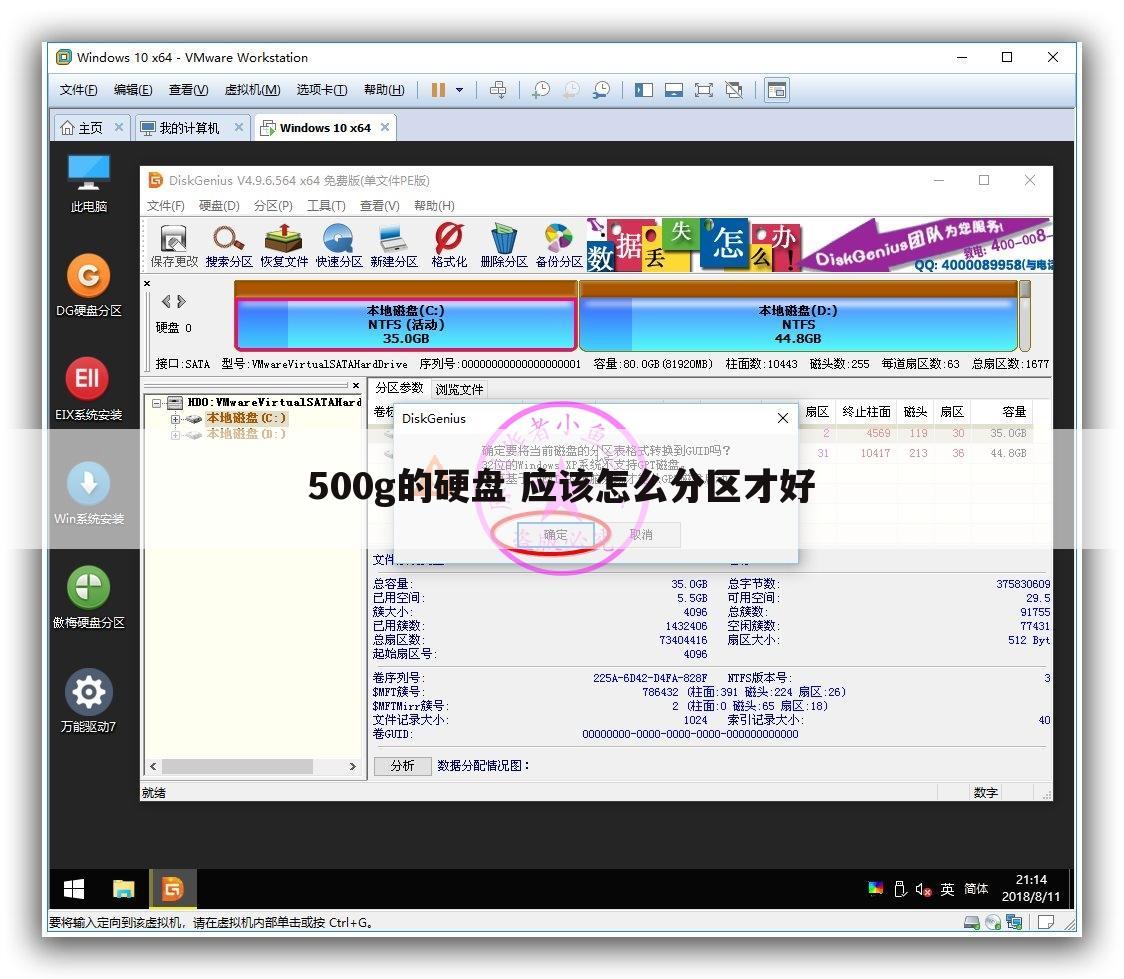Close the left tree panel

coord(356,386)
